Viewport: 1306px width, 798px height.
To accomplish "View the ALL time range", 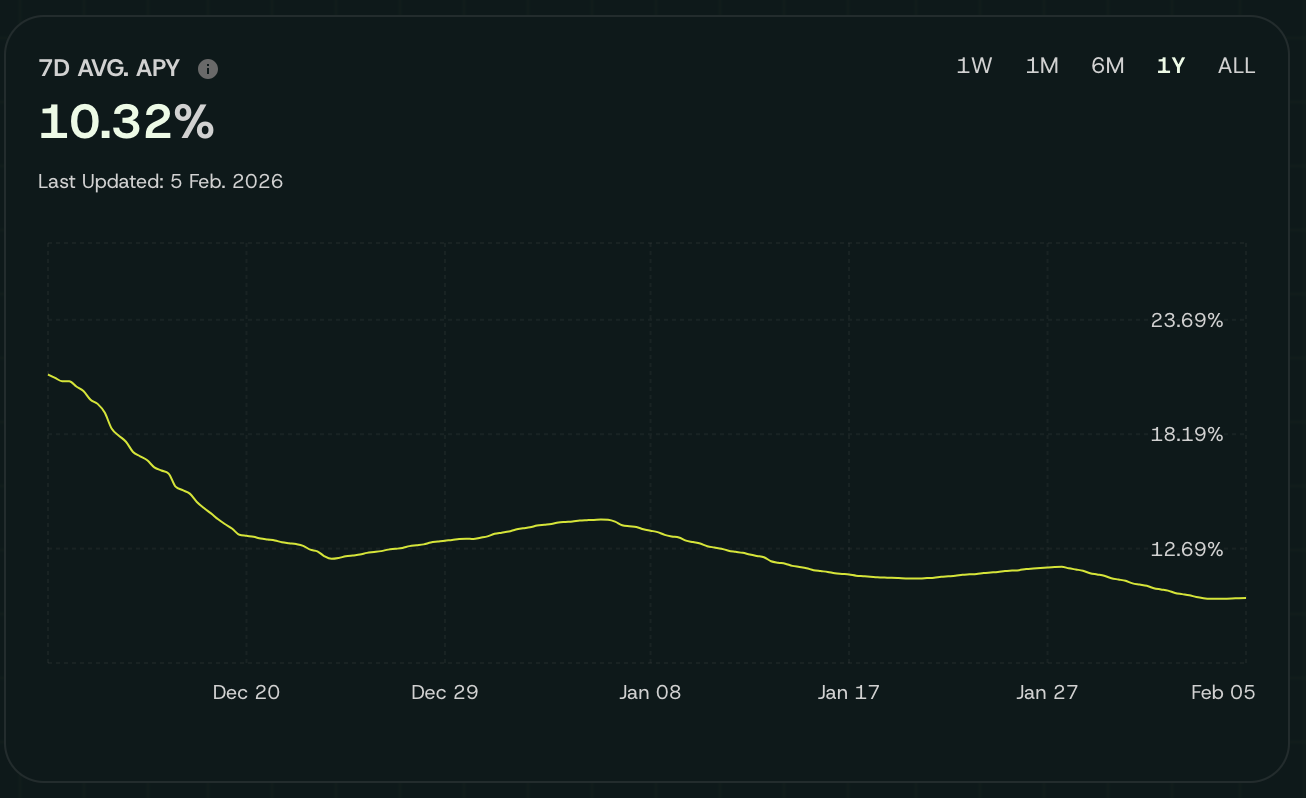I will (1236, 65).
